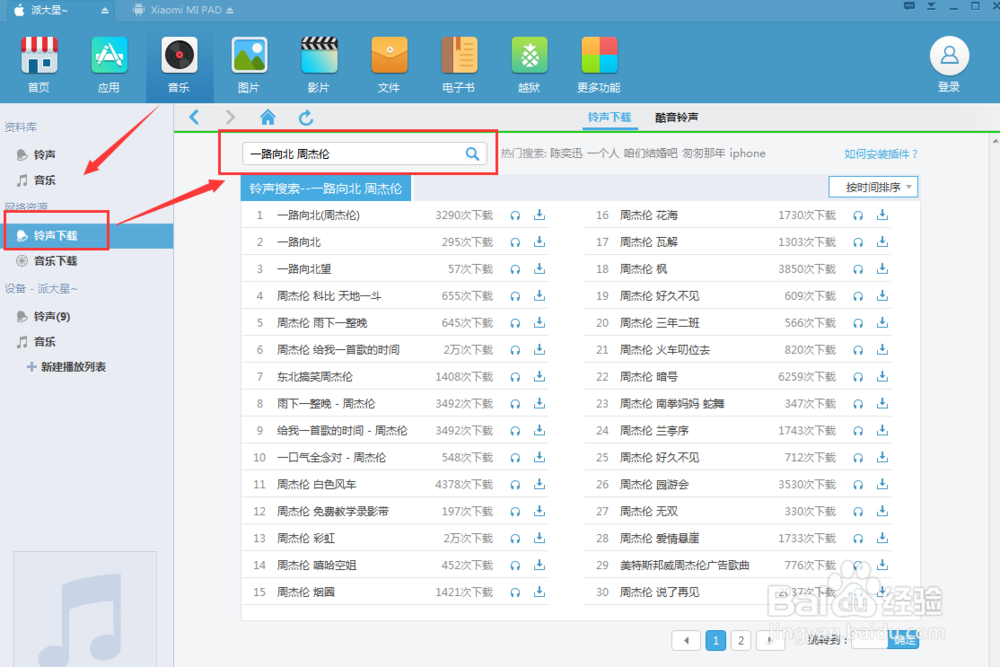
Task: Go back with the left arrow
Action: pyautogui.click(x=195, y=117)
